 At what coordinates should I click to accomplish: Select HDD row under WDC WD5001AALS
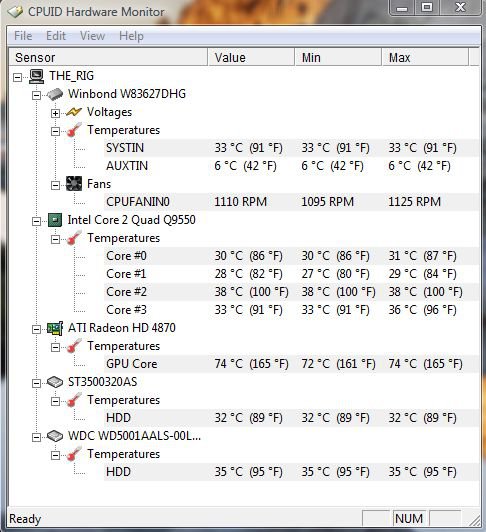291,472
